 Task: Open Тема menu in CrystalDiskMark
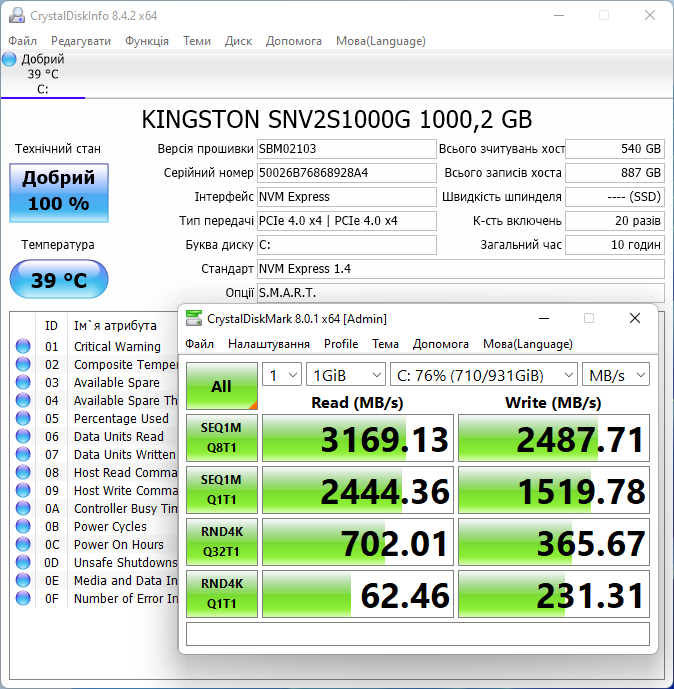(385, 344)
